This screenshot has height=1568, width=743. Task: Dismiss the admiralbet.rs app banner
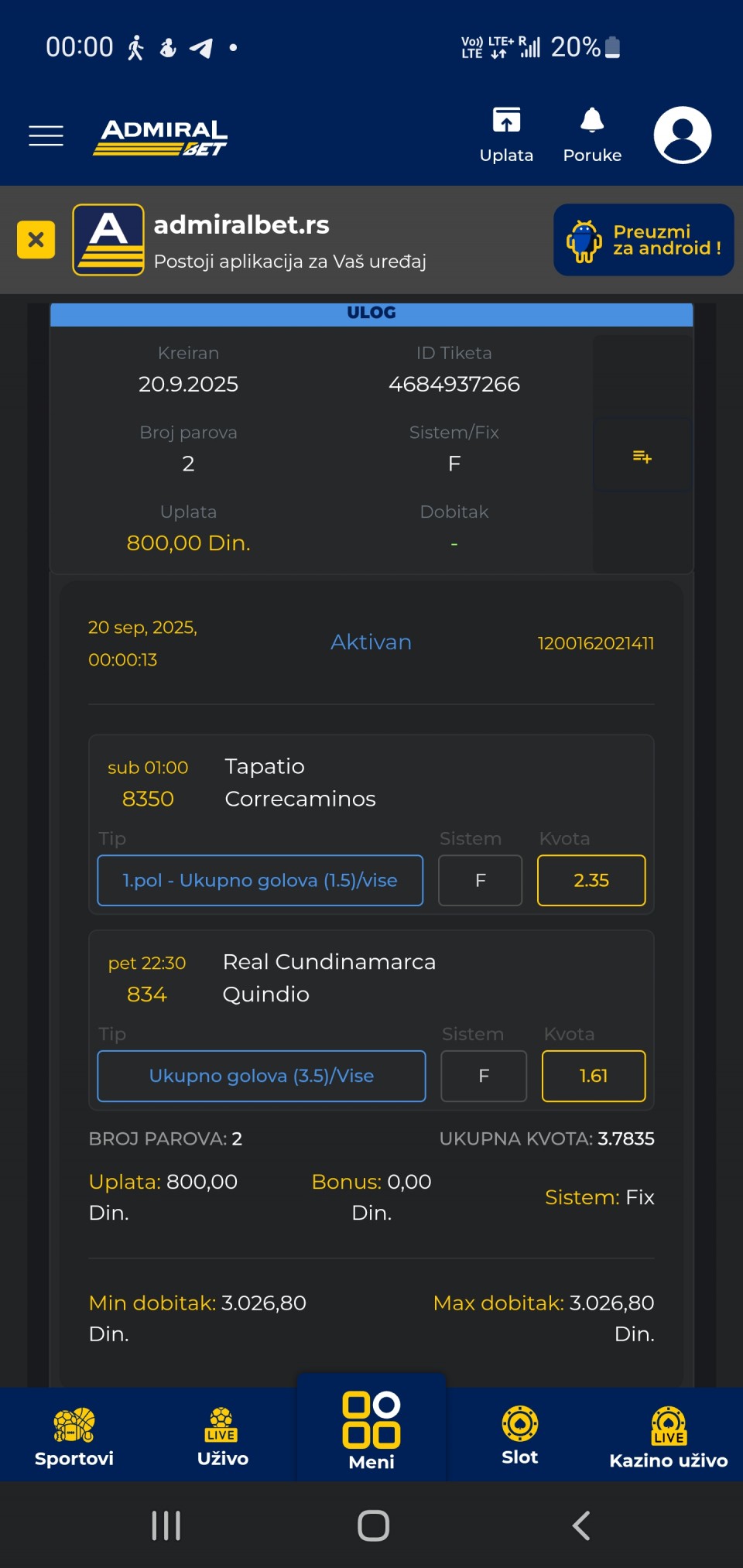point(36,240)
